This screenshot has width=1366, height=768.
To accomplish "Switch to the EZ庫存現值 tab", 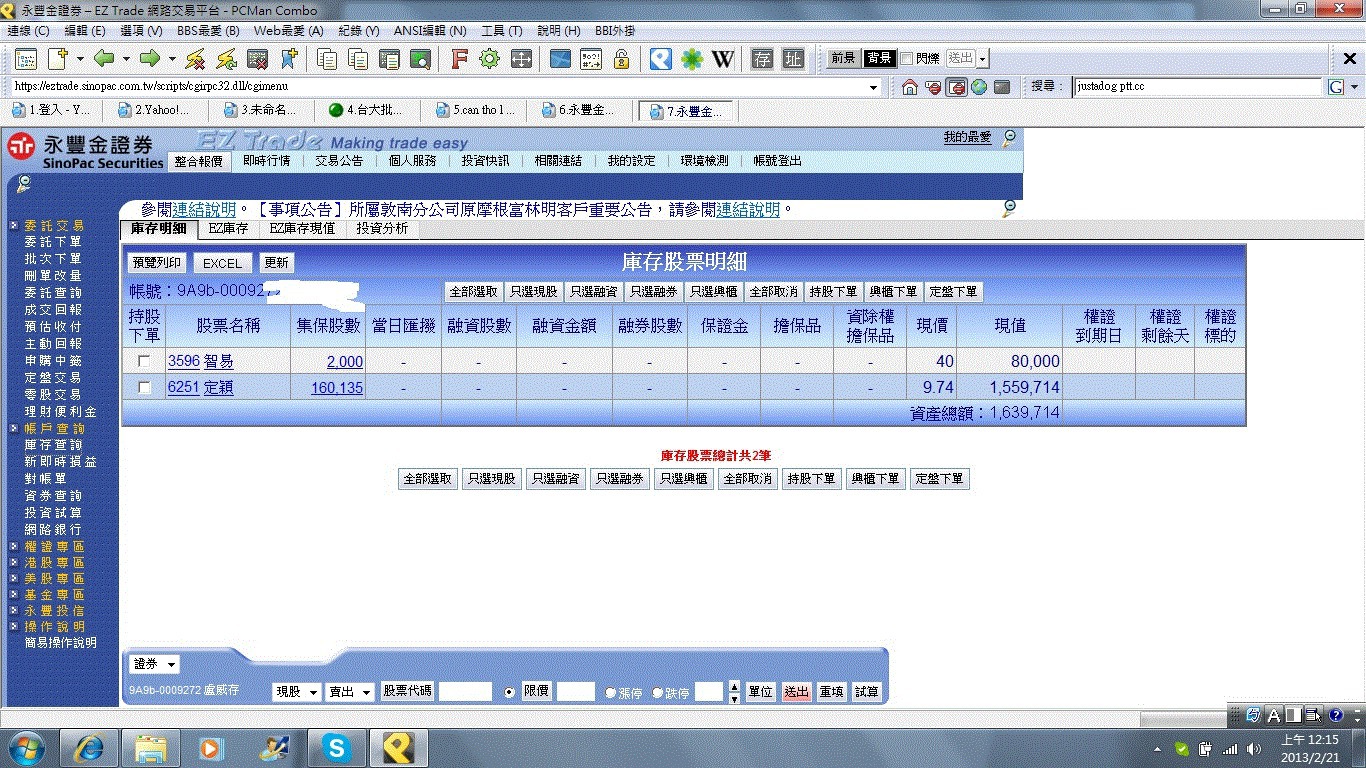I will tap(302, 229).
